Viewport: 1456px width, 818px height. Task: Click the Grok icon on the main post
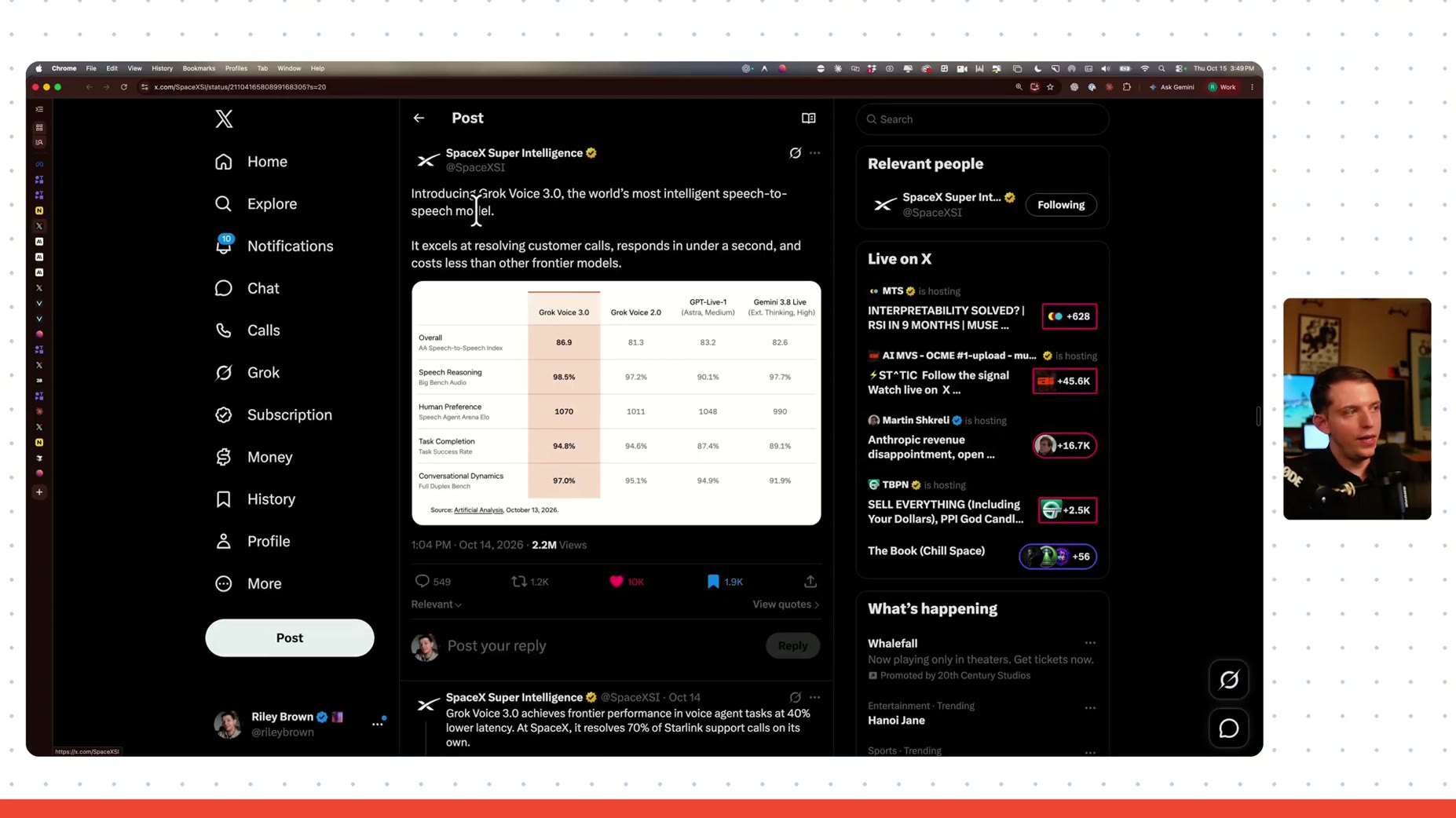click(795, 153)
